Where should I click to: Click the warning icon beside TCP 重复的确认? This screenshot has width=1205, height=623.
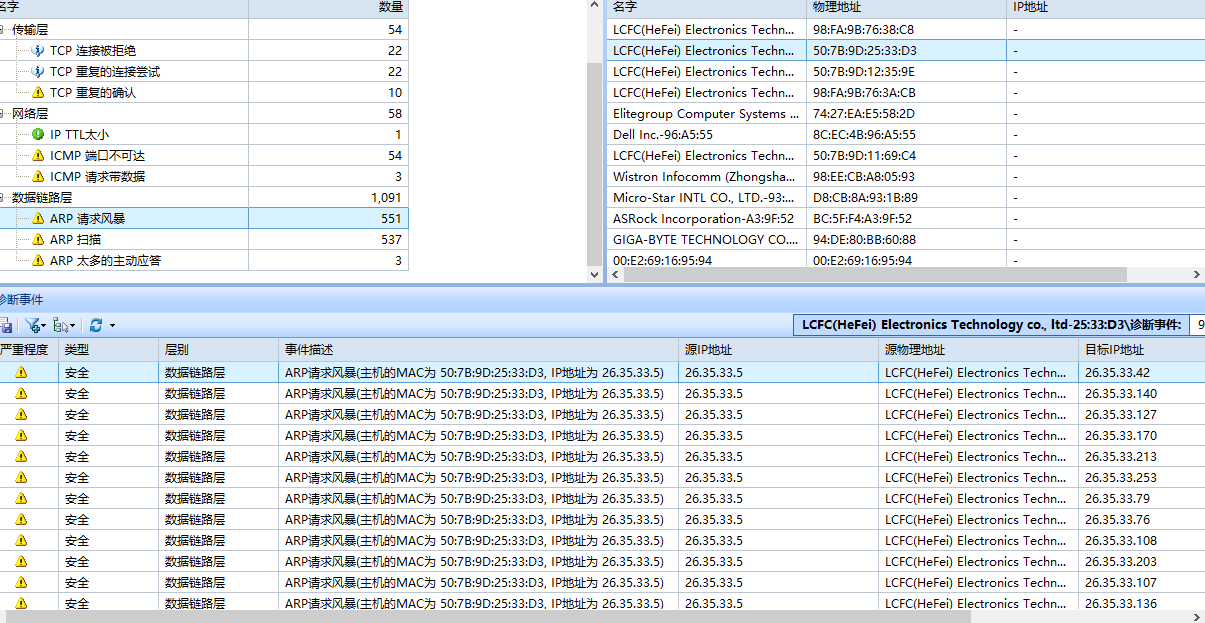tap(38, 92)
